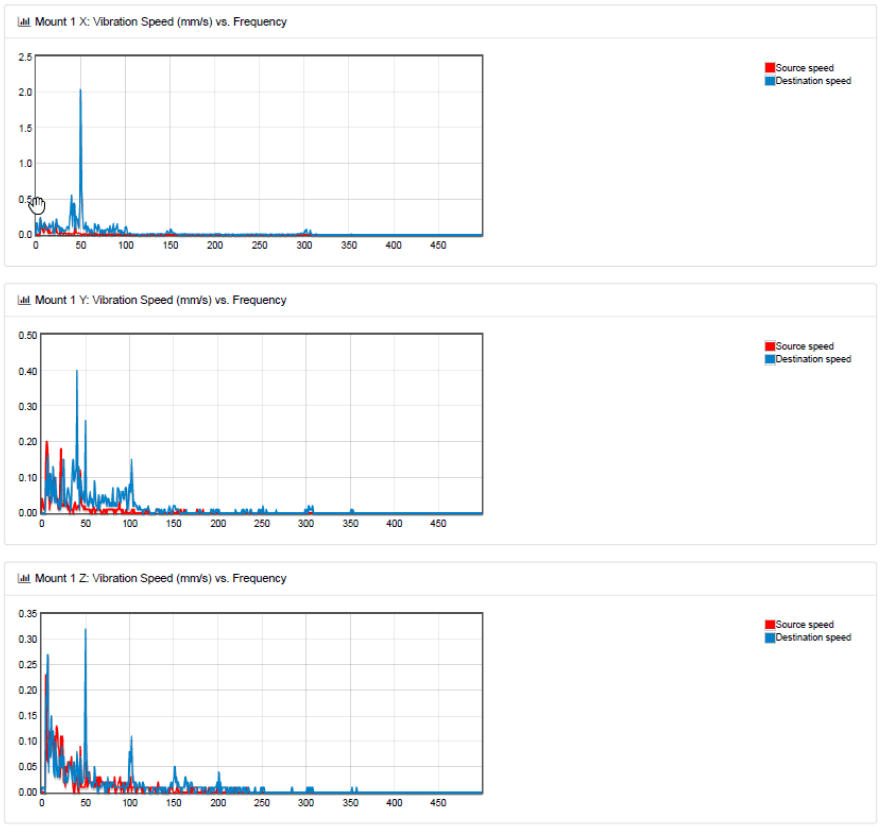Click red Source speed swatch in Mount 1 Z legend
Viewport: 886px width, 832px height.
(x=769, y=624)
